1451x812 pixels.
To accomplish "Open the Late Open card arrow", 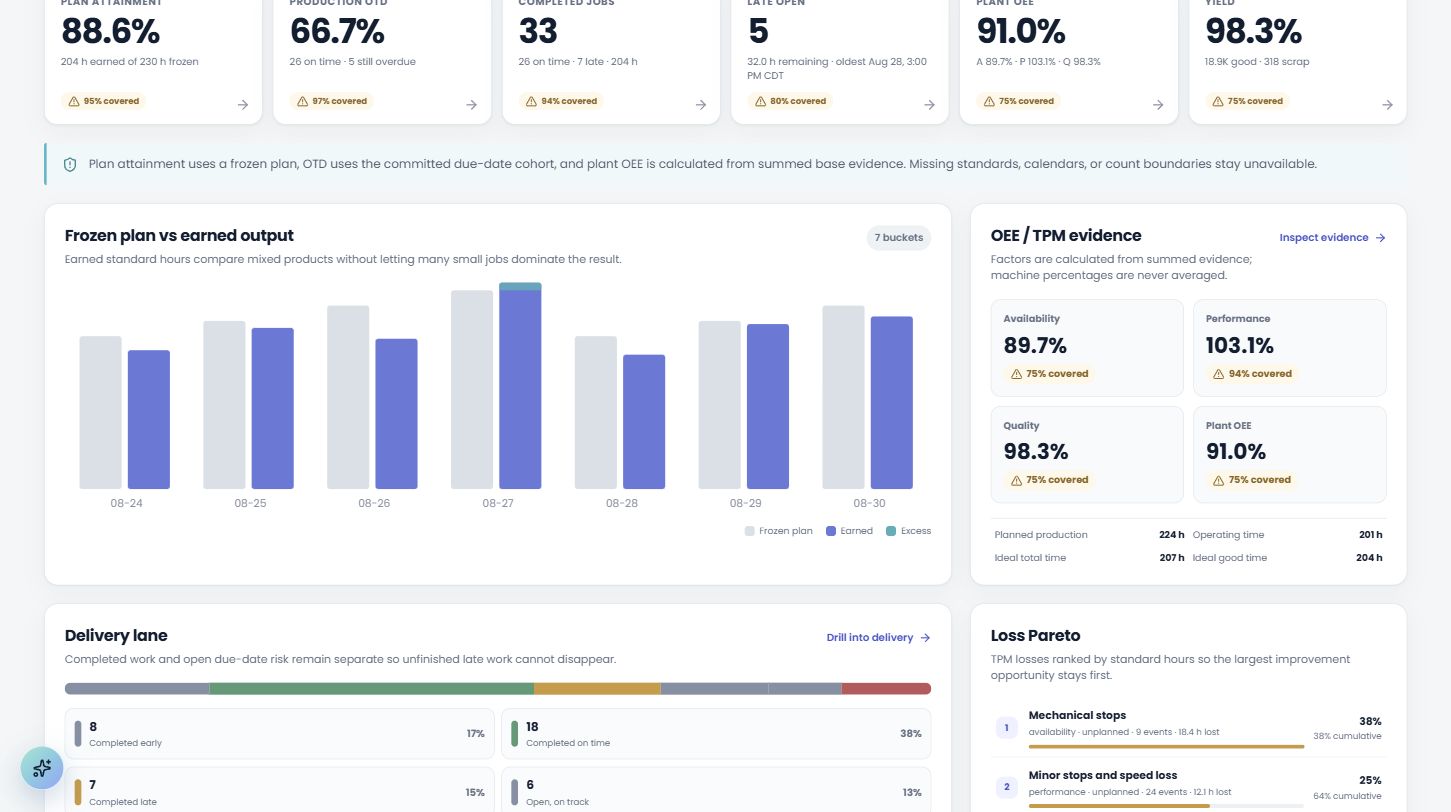I will click(929, 104).
